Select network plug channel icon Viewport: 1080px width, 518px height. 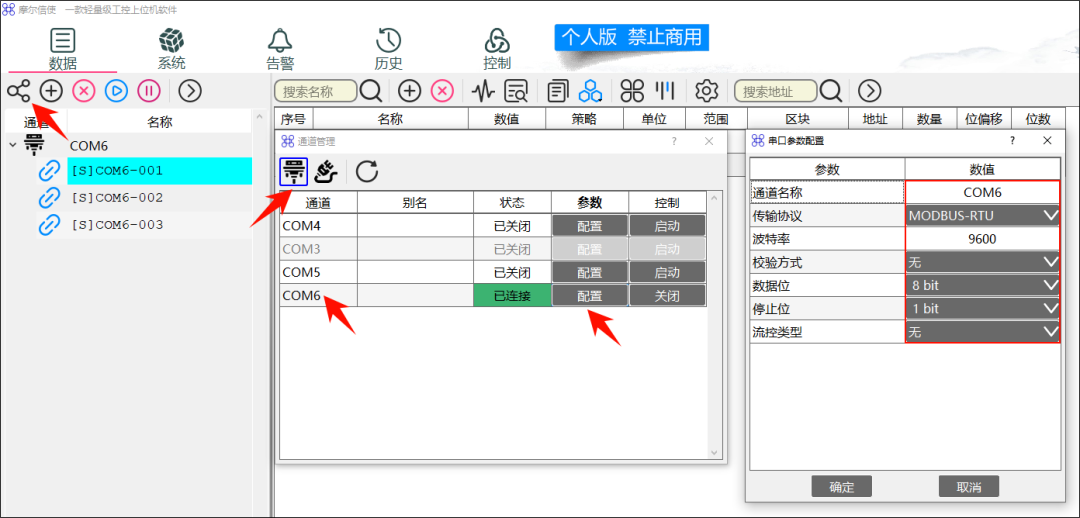coord(326,171)
